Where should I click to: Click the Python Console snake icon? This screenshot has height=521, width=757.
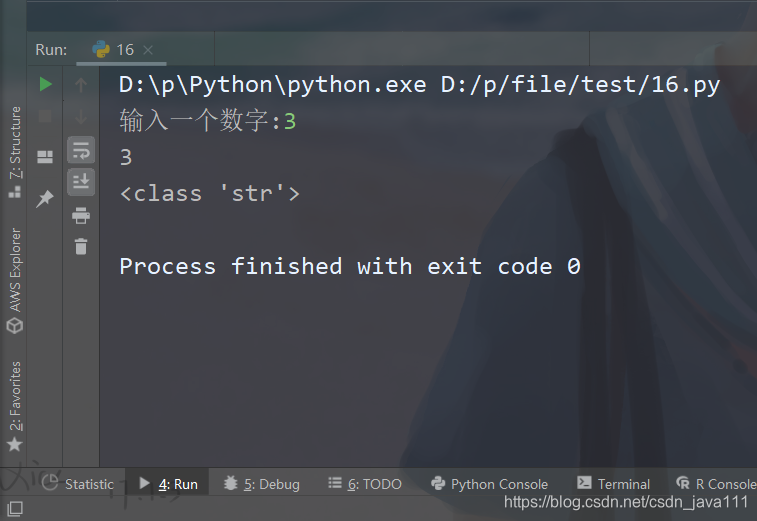pyautogui.click(x=438, y=483)
